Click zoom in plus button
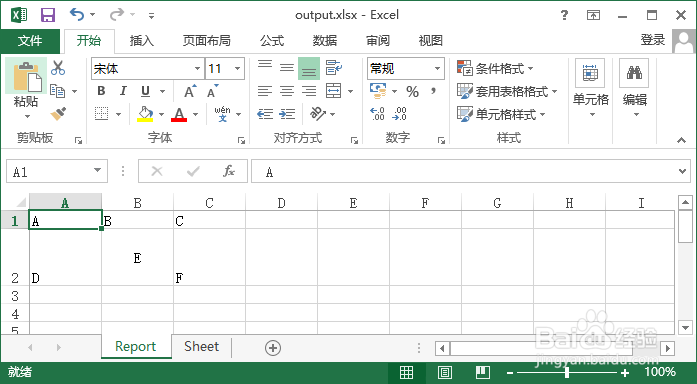The width and height of the screenshot is (697, 384). point(625,372)
